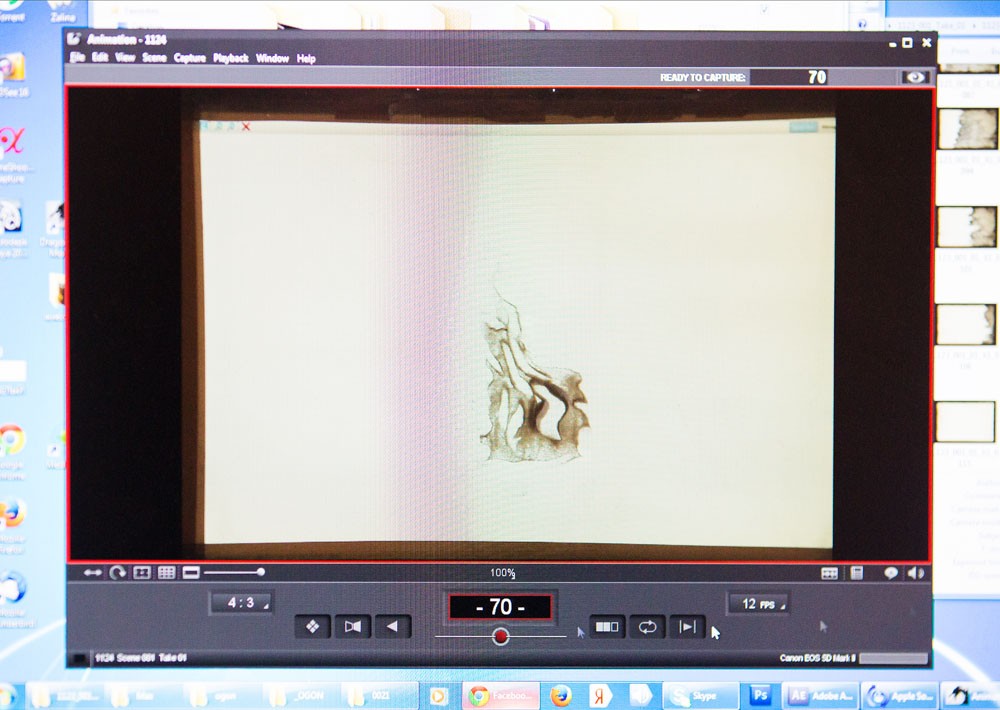Click the frame counter showing -70-

[500, 607]
